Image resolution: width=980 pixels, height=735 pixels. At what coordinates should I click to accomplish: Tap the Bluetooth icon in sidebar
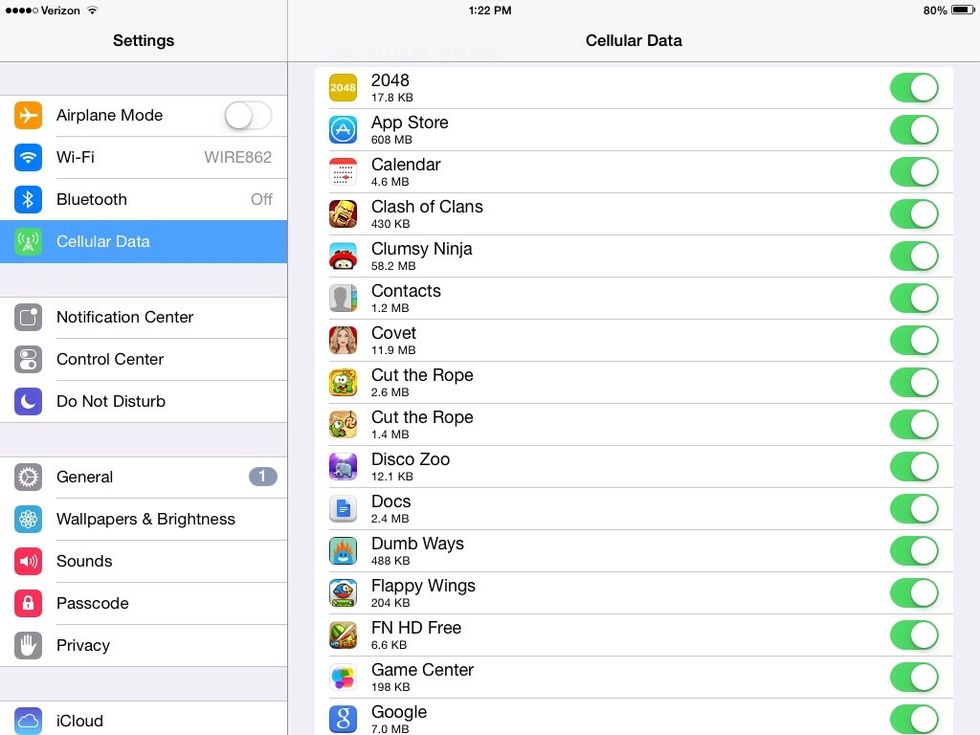coord(28,199)
